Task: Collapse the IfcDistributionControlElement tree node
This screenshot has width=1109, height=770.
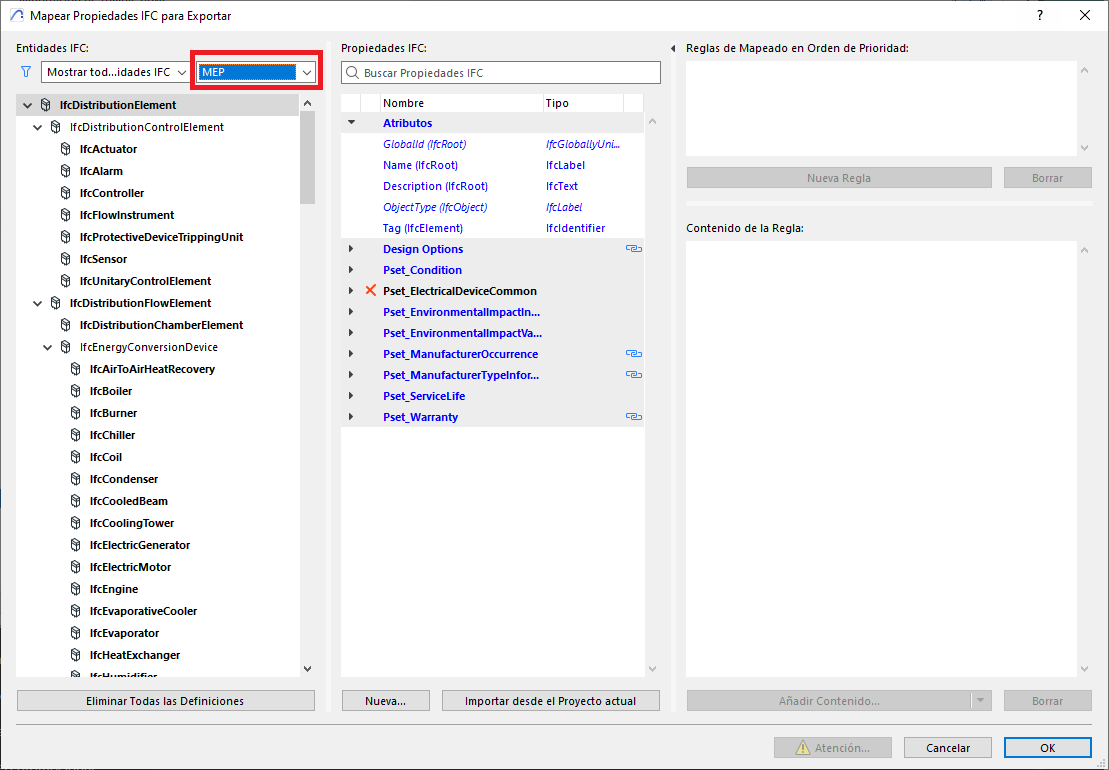Action: coord(38,127)
